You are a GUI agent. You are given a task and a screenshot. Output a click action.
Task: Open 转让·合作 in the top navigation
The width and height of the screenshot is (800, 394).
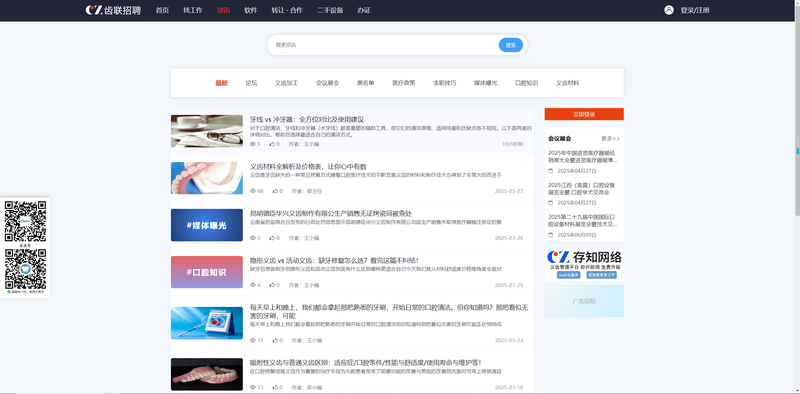[287, 10]
